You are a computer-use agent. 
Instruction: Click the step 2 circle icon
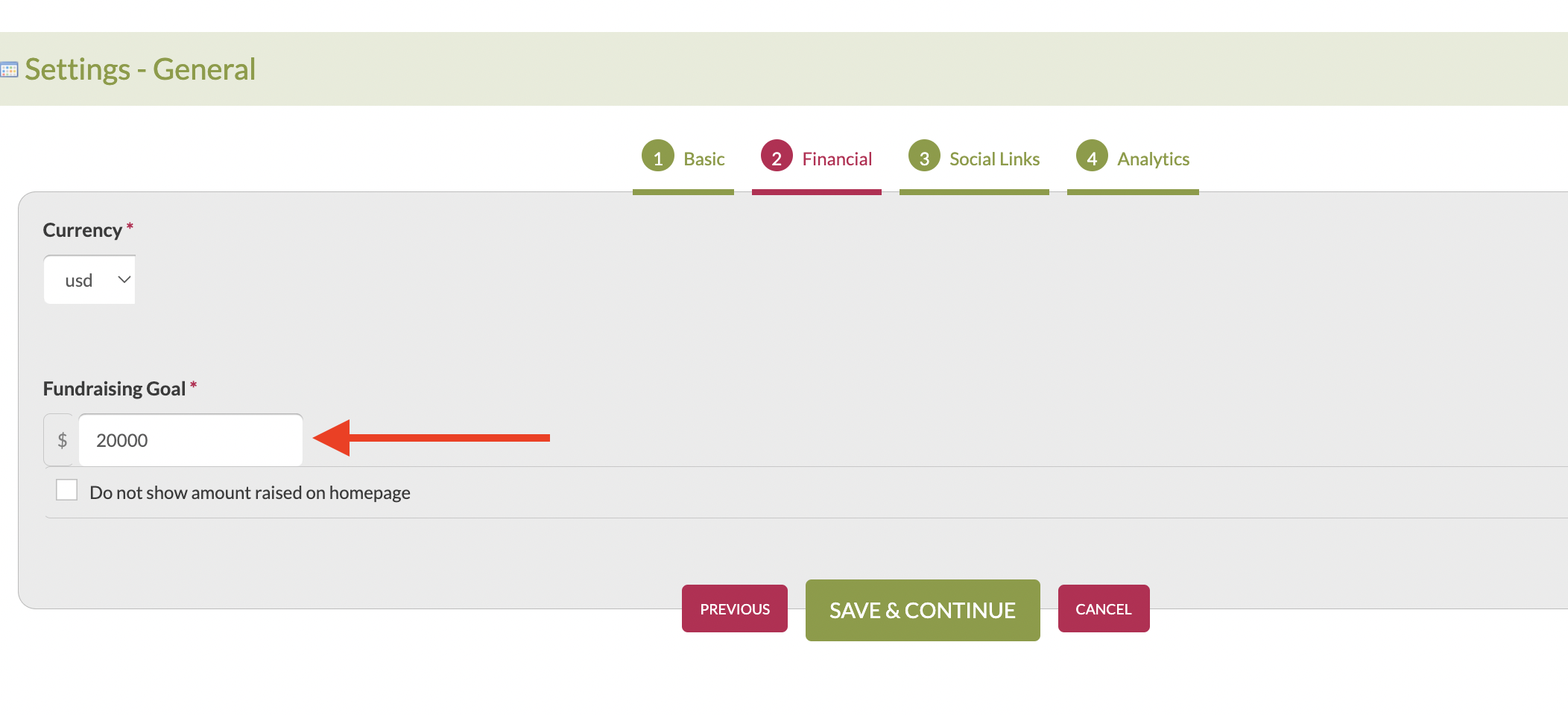pyautogui.click(x=776, y=156)
